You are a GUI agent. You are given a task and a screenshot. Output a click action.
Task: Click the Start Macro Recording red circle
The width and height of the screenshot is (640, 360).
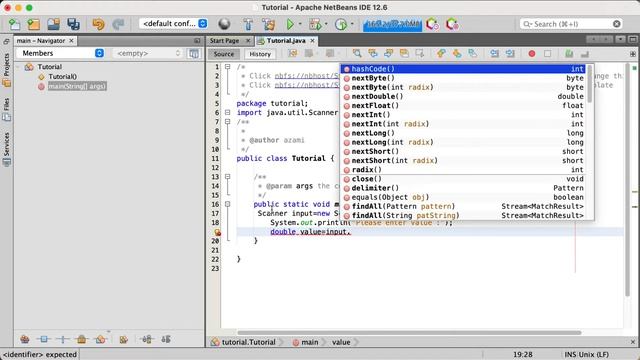[531, 53]
